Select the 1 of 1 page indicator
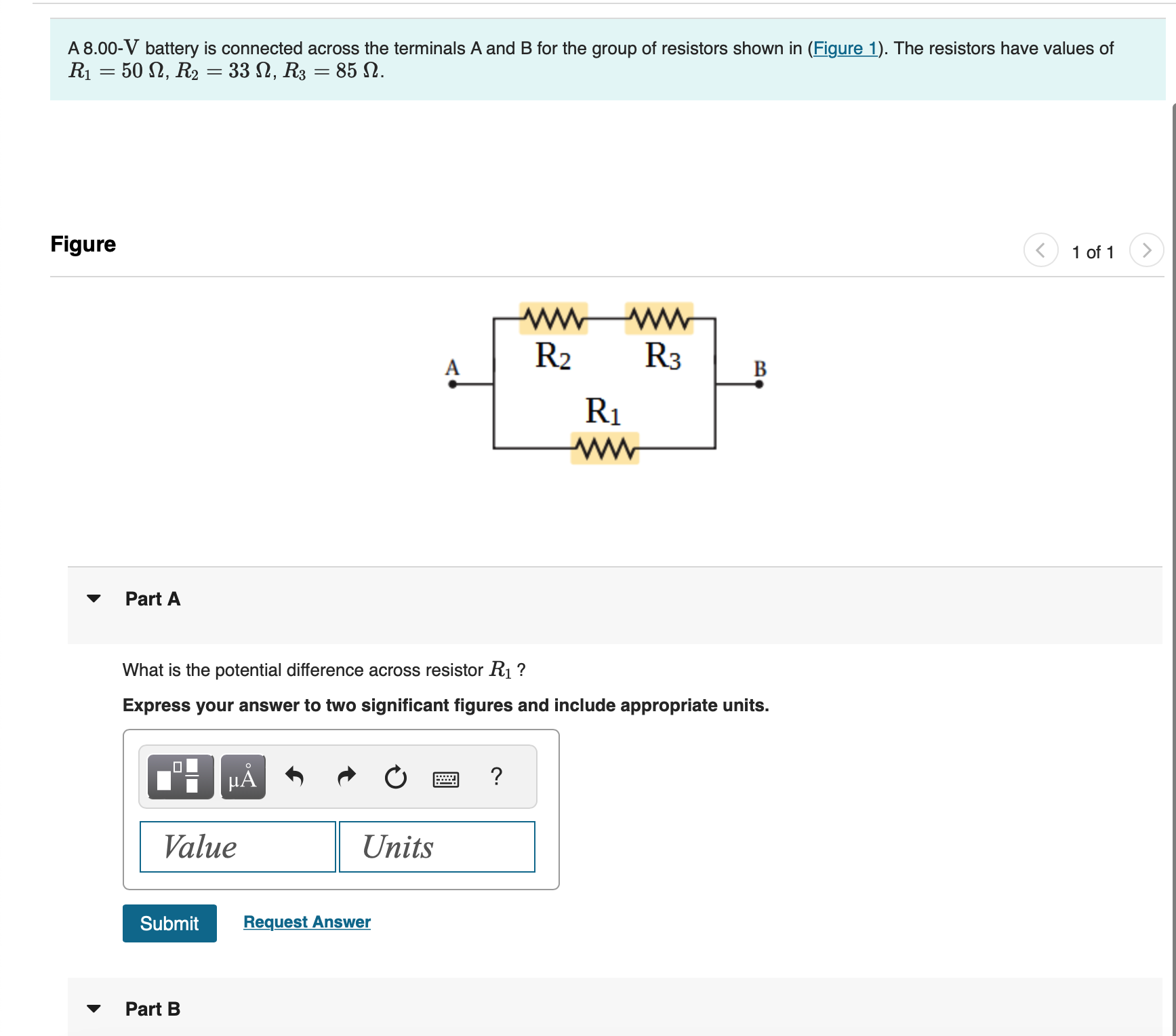1176x1036 pixels. pos(1093,252)
